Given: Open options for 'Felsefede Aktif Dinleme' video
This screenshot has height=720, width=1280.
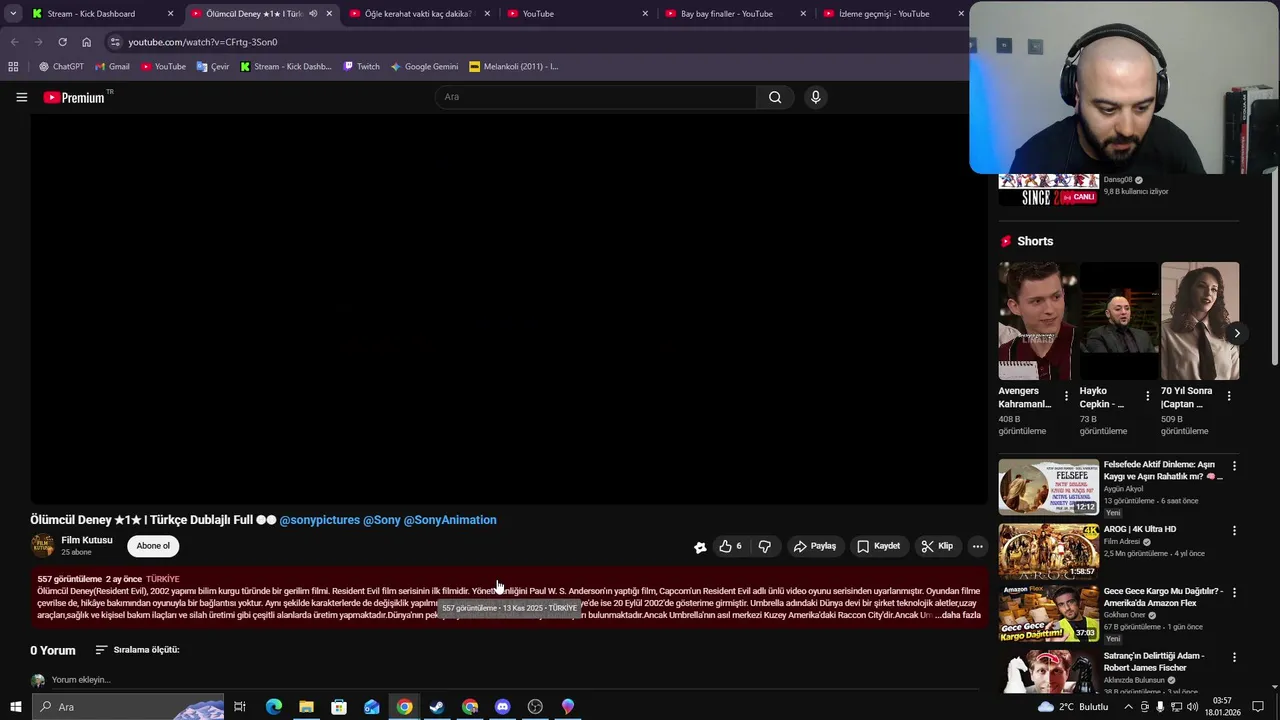Looking at the screenshot, I should pyautogui.click(x=1234, y=466).
